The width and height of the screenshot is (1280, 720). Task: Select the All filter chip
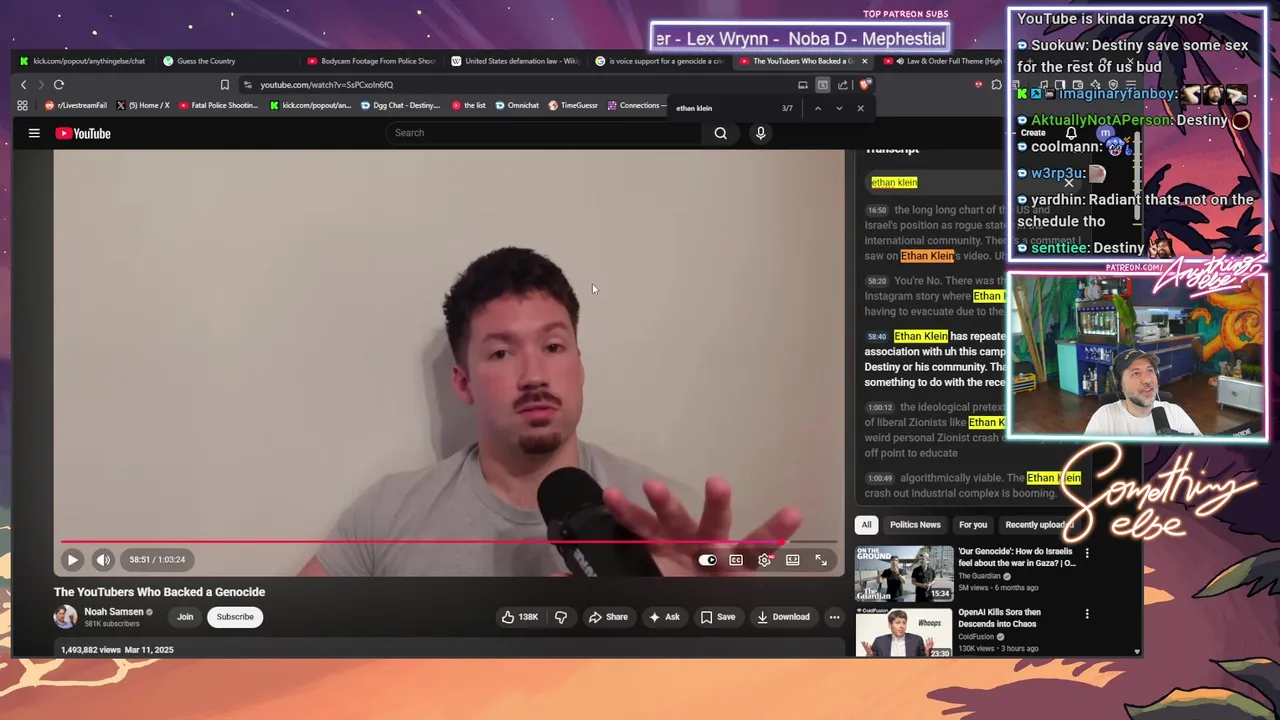[x=867, y=525]
